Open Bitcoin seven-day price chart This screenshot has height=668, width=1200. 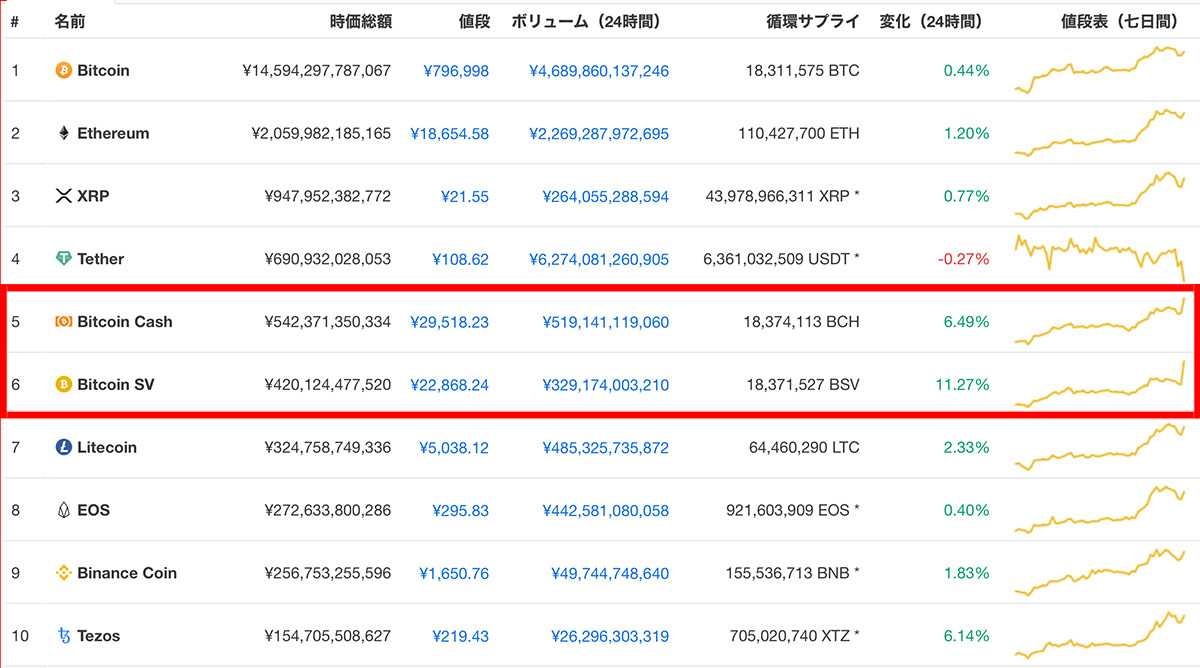1100,69
